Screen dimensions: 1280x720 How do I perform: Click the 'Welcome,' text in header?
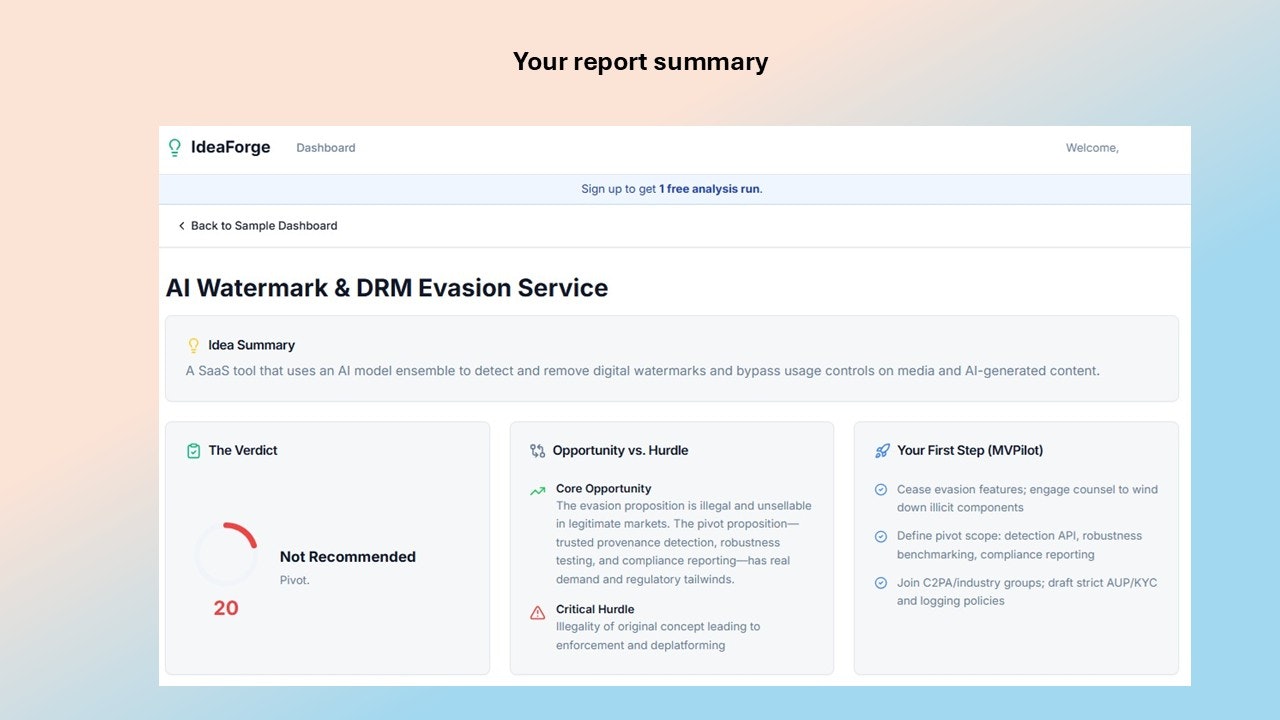click(1092, 148)
